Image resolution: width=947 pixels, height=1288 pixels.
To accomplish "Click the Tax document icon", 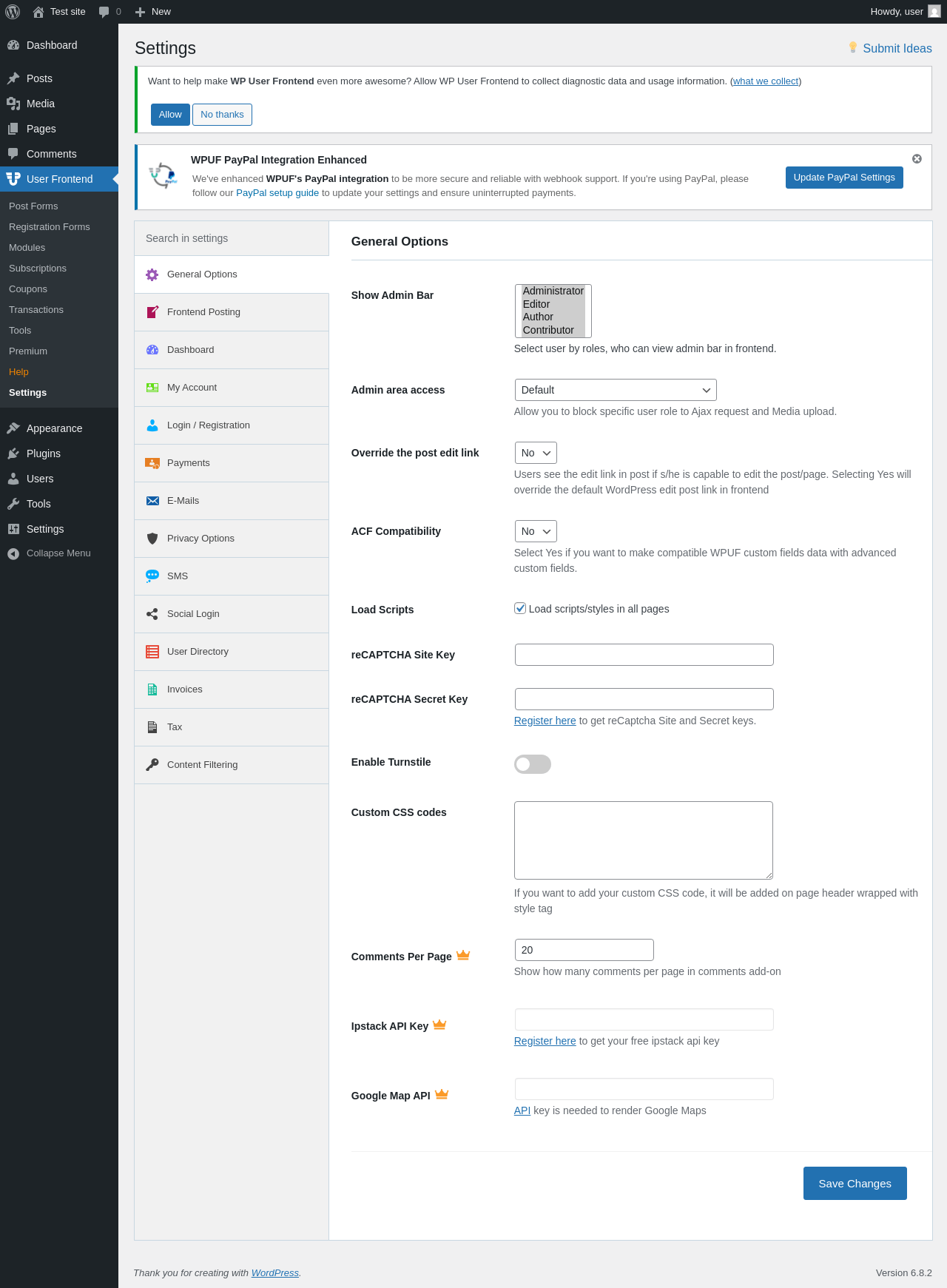I will point(152,727).
